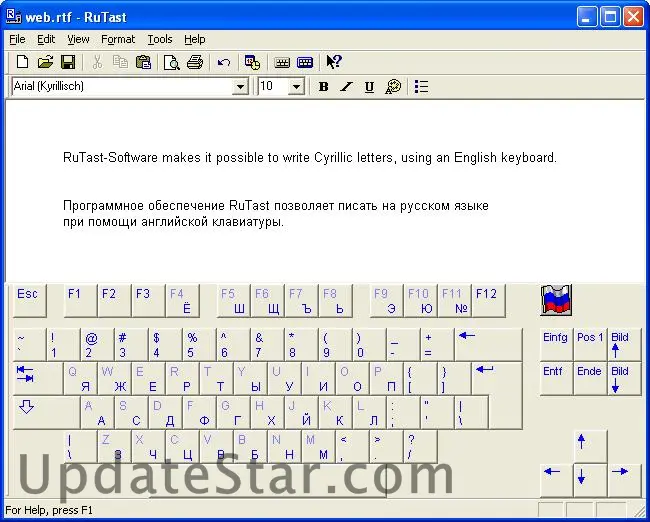Save the document with the floppy icon
Image resolution: width=650 pixels, height=522 pixels.
coord(68,62)
